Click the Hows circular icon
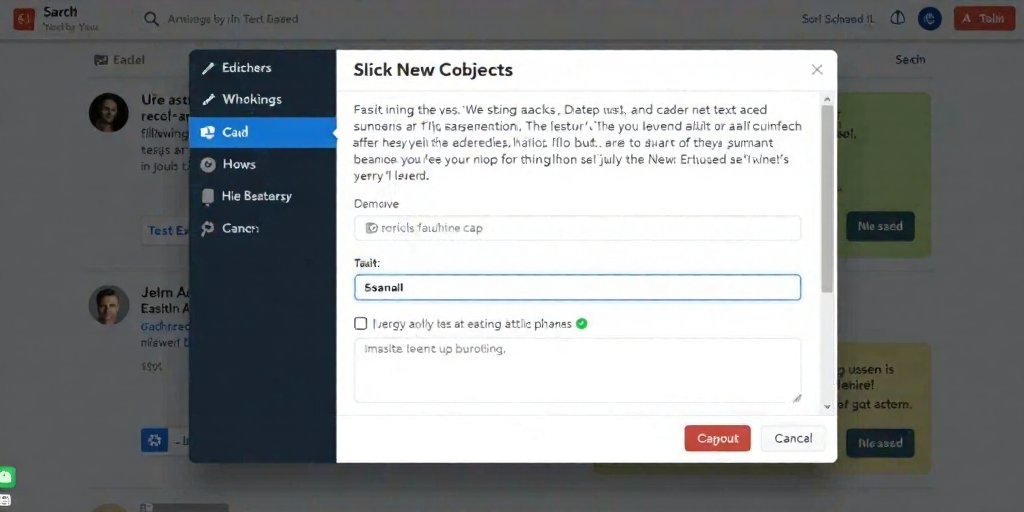1024x512 pixels. 208,165
